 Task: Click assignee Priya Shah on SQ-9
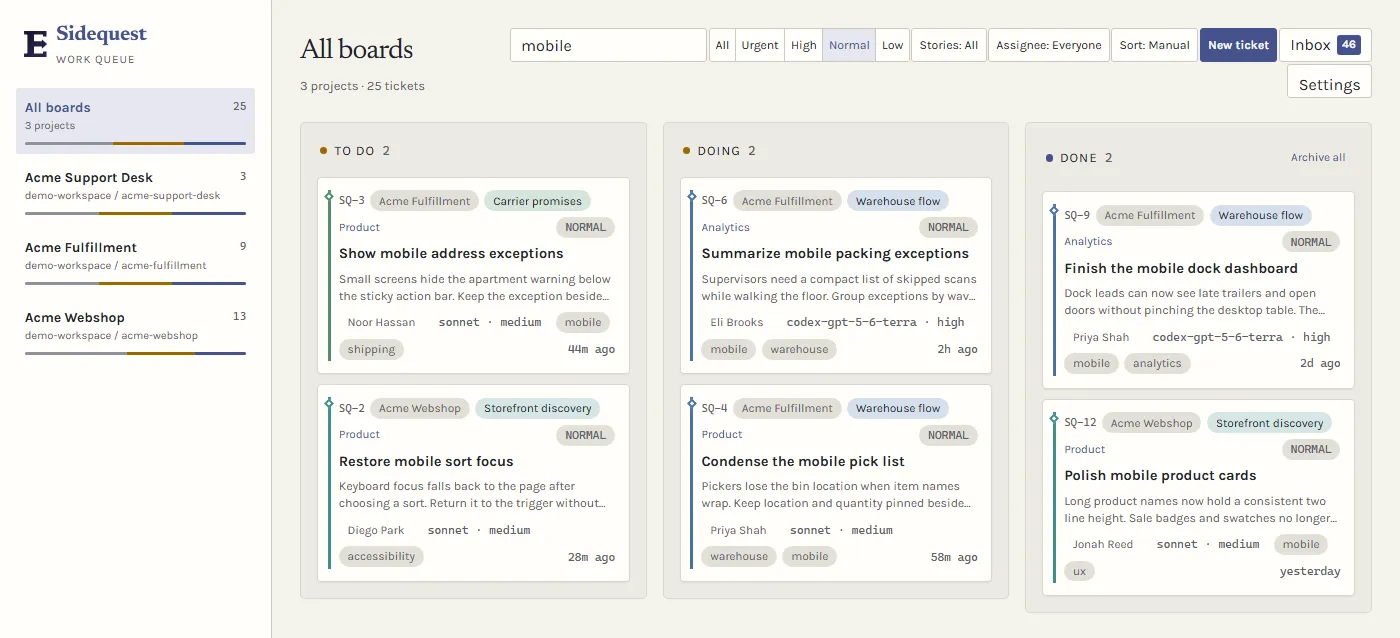pyautogui.click(x=1101, y=337)
